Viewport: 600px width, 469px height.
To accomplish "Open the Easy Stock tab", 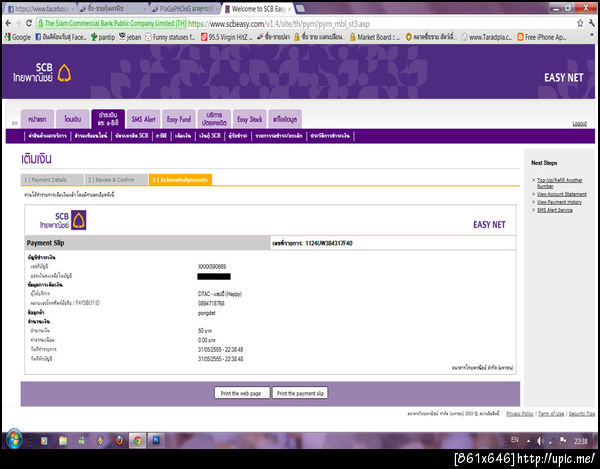I will (249, 119).
